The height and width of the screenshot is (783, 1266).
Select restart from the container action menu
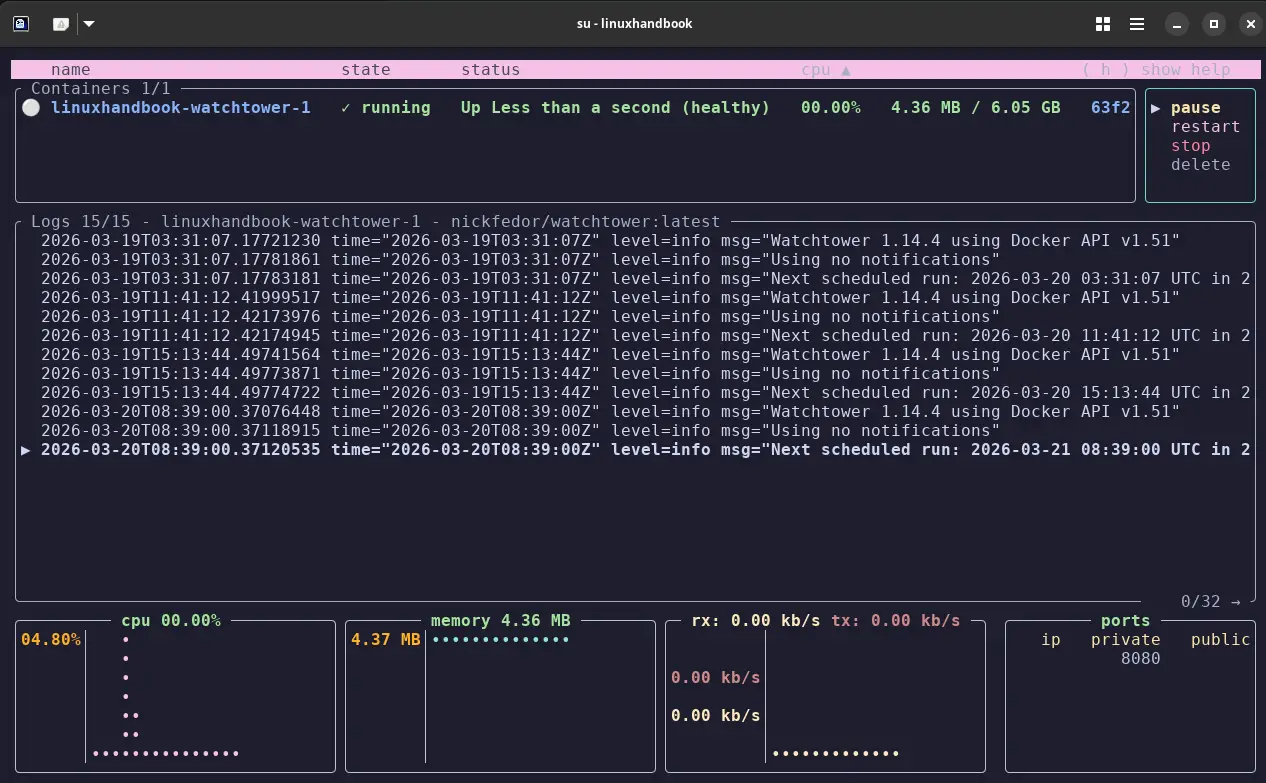coord(1205,126)
